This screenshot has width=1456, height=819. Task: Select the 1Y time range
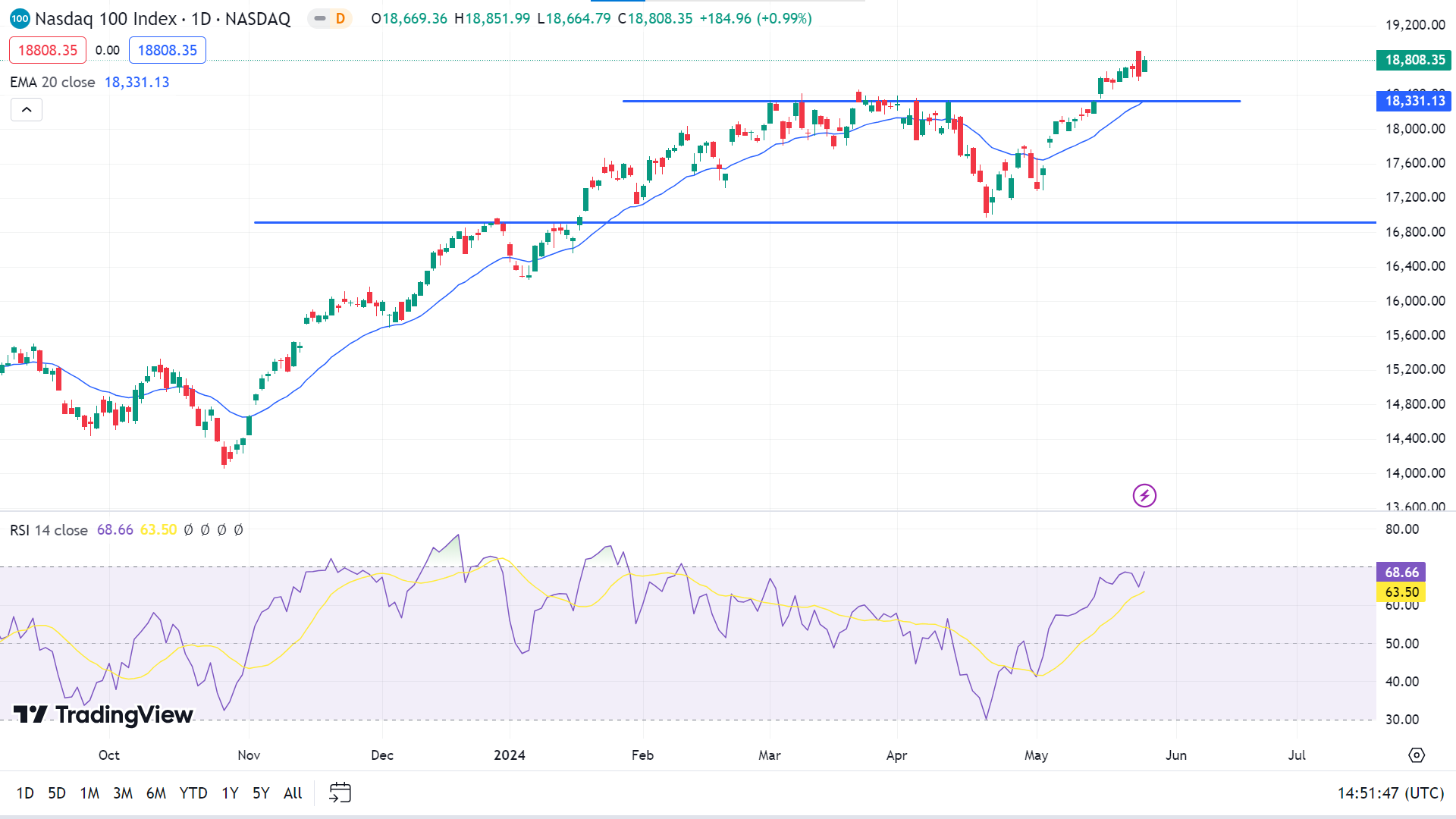coord(230,792)
